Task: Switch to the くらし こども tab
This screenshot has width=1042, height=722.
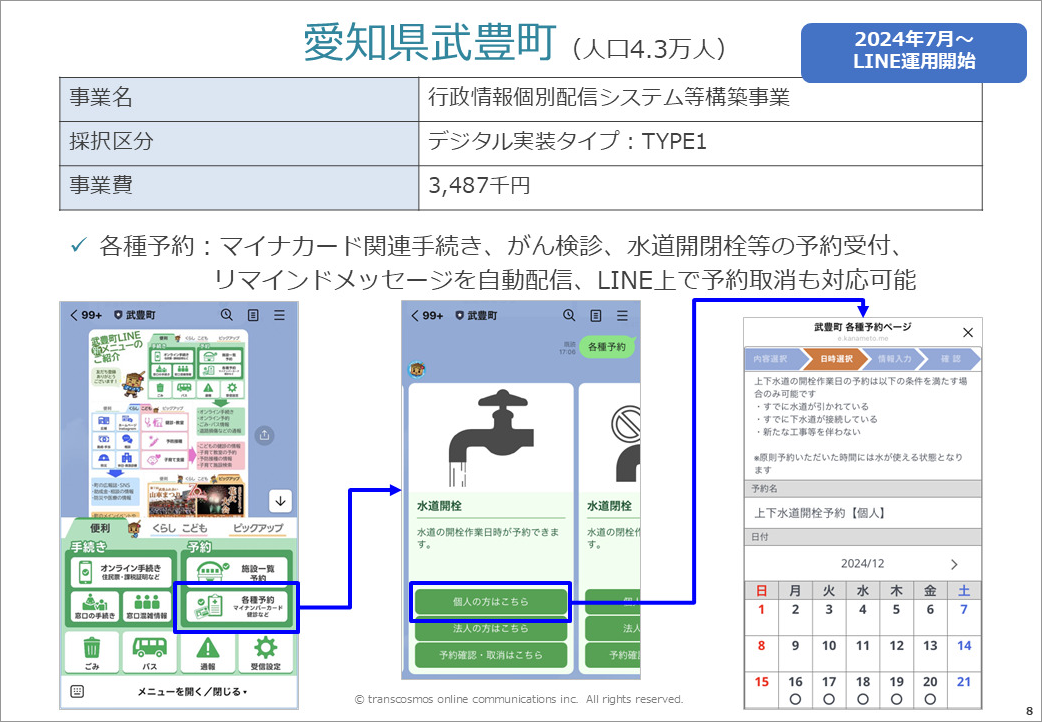Action: pyautogui.click(x=179, y=528)
